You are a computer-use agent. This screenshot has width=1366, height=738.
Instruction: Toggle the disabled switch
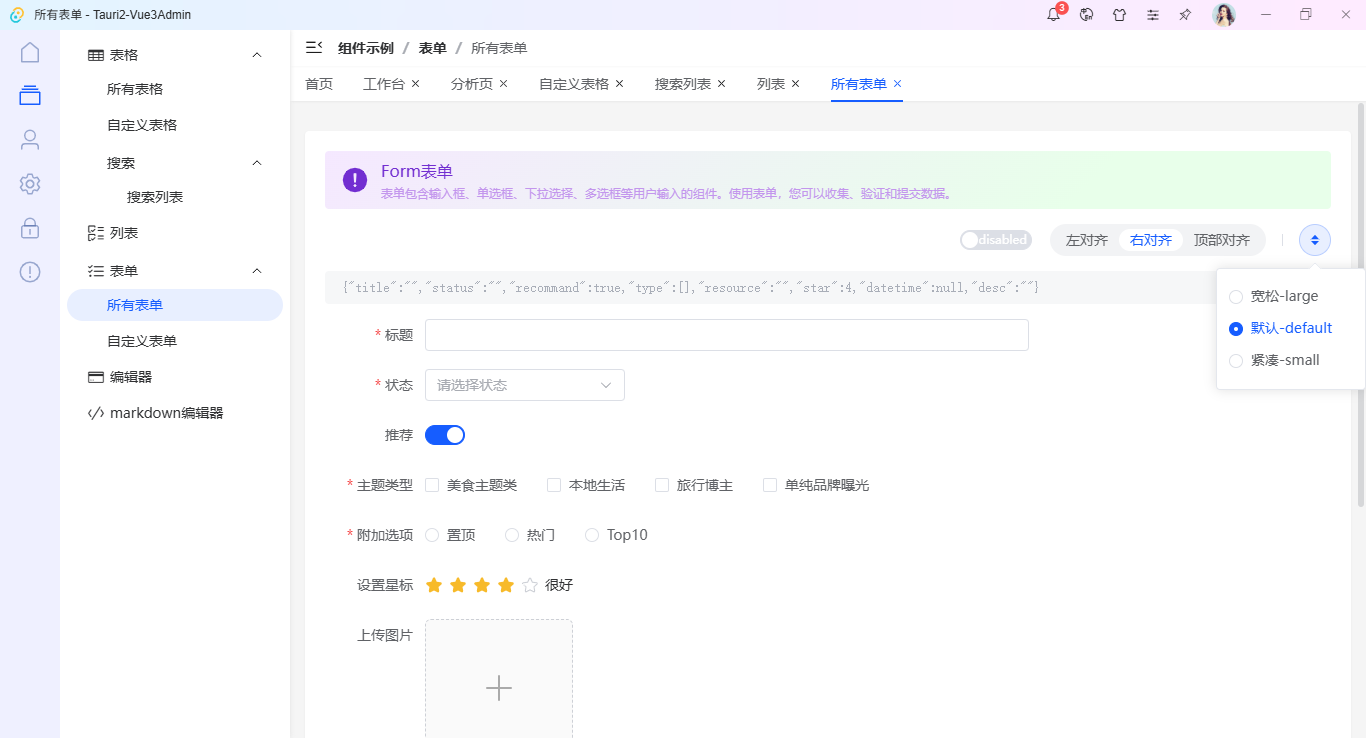tap(995, 239)
